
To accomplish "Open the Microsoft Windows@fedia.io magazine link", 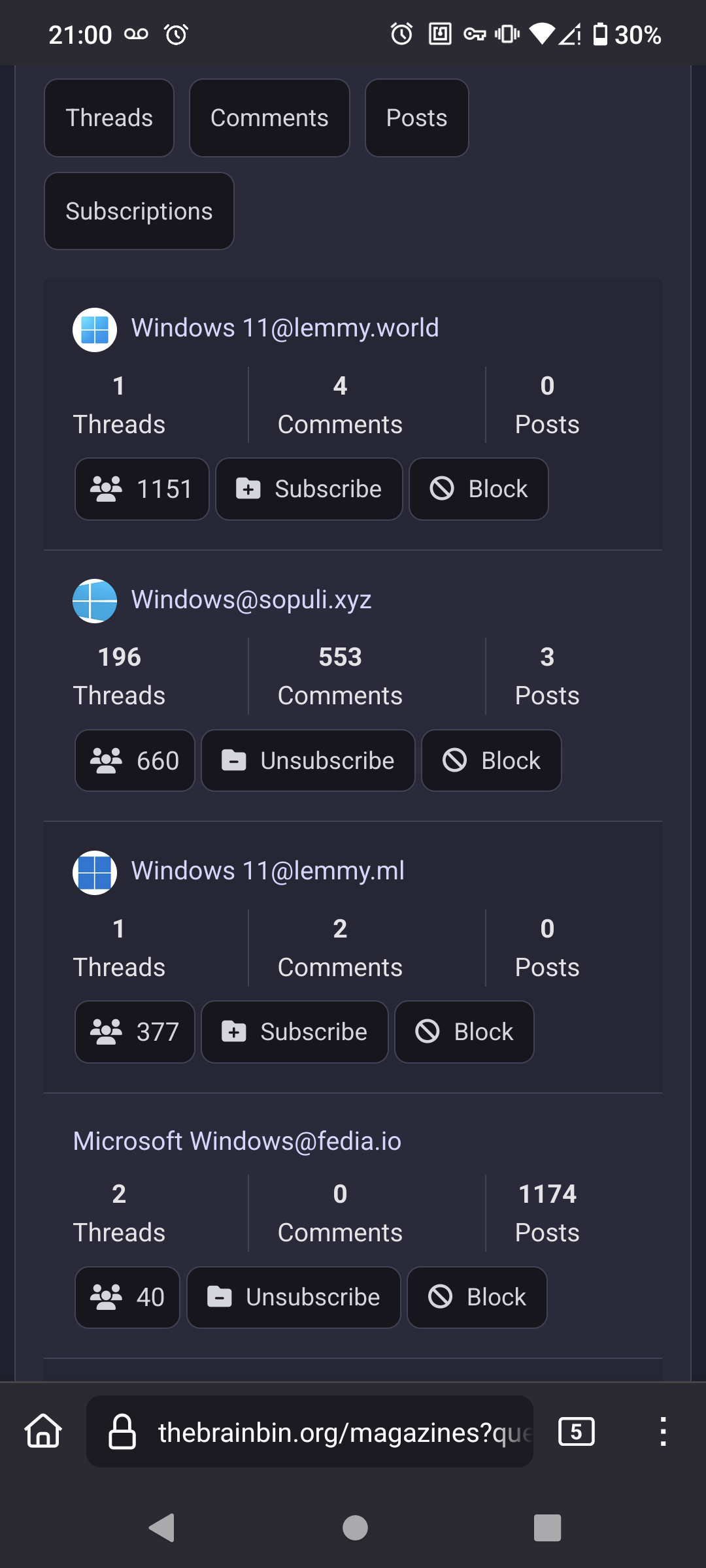I will tap(237, 1141).
